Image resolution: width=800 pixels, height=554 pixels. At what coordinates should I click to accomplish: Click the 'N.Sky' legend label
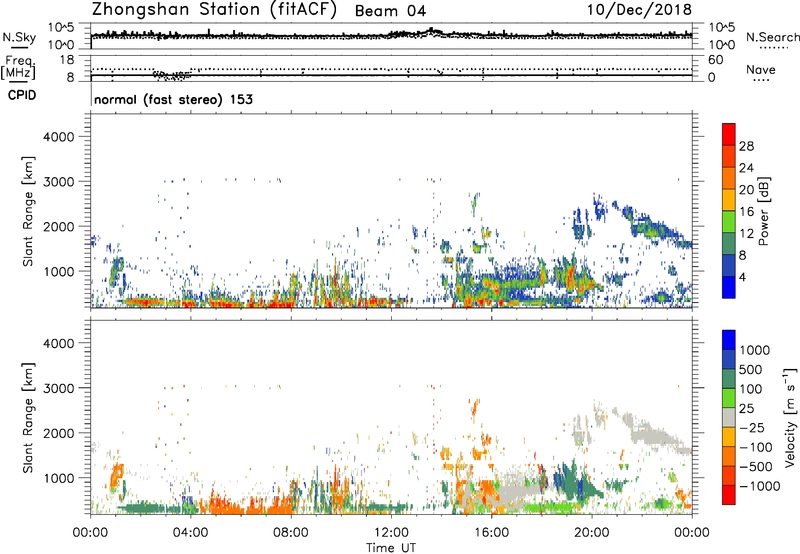[x=19, y=37]
